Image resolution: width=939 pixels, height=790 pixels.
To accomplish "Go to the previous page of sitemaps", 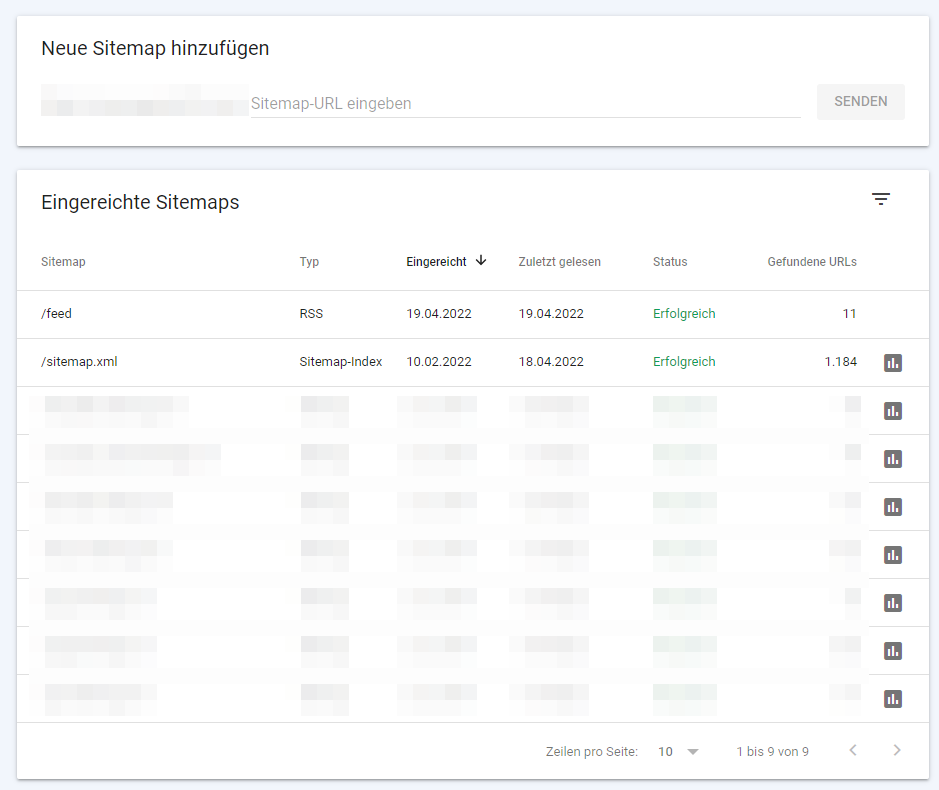I will [x=852, y=751].
